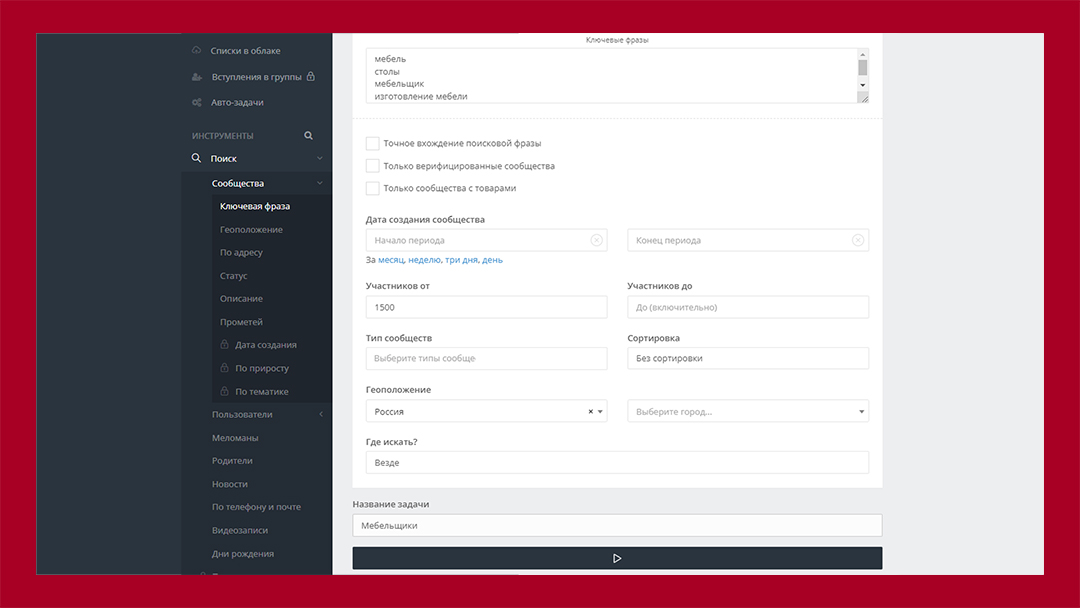Click the Название задачи input field

617,525
